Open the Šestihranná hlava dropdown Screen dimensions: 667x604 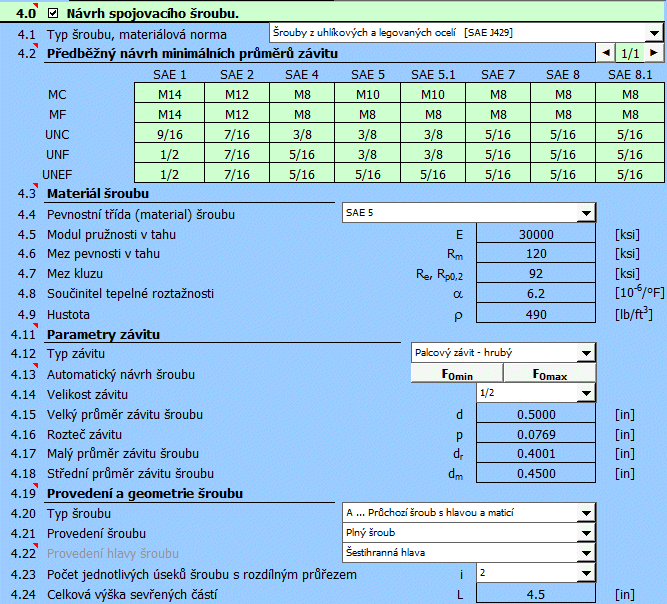pos(585,553)
